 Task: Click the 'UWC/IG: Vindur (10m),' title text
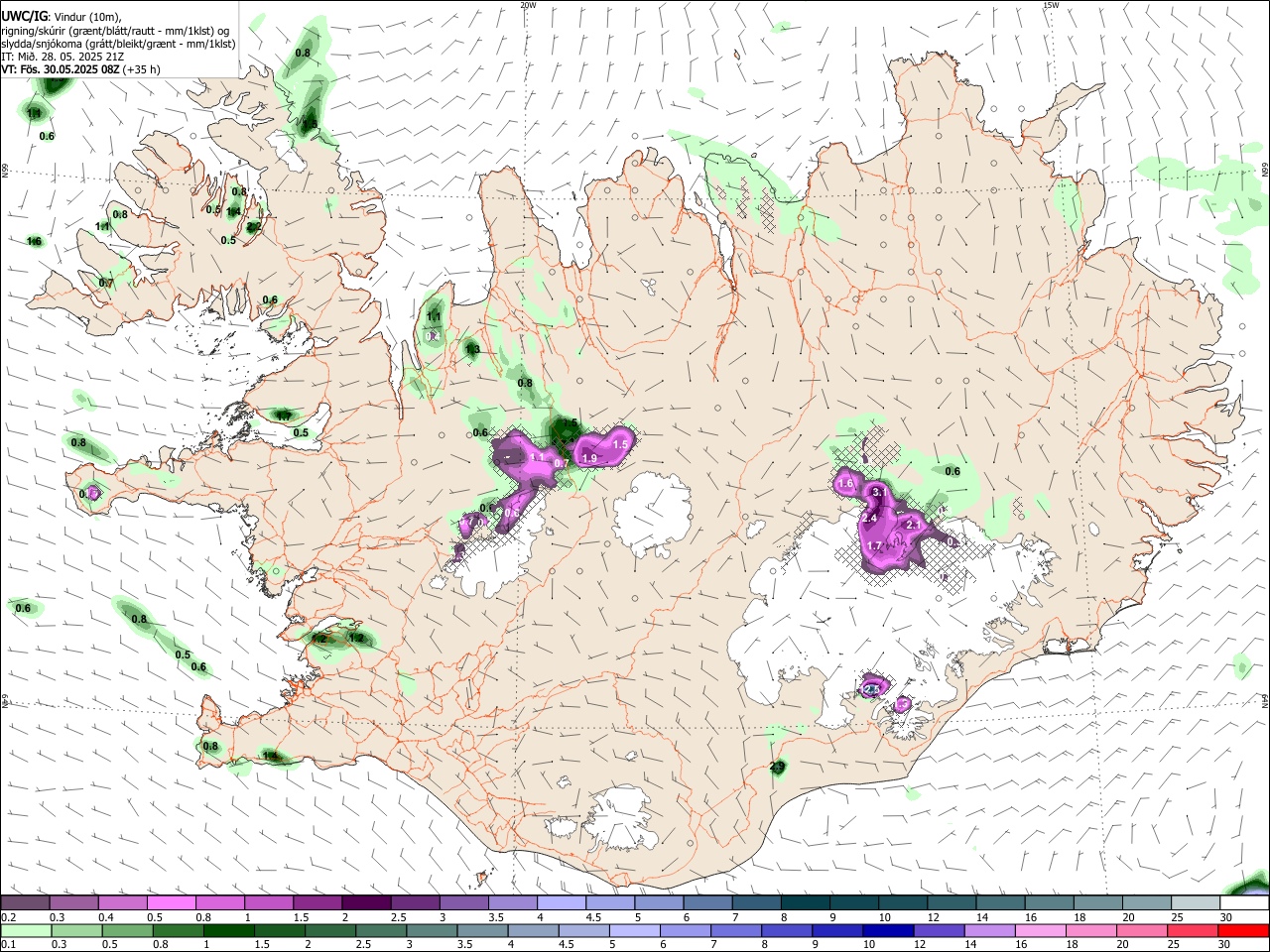point(62,17)
